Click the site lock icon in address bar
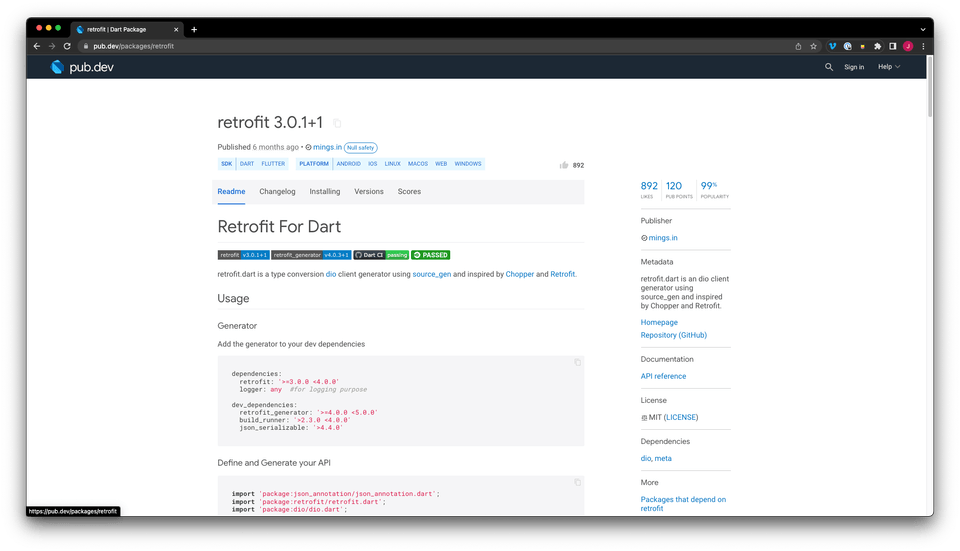The height and width of the screenshot is (551, 960). tap(86, 46)
